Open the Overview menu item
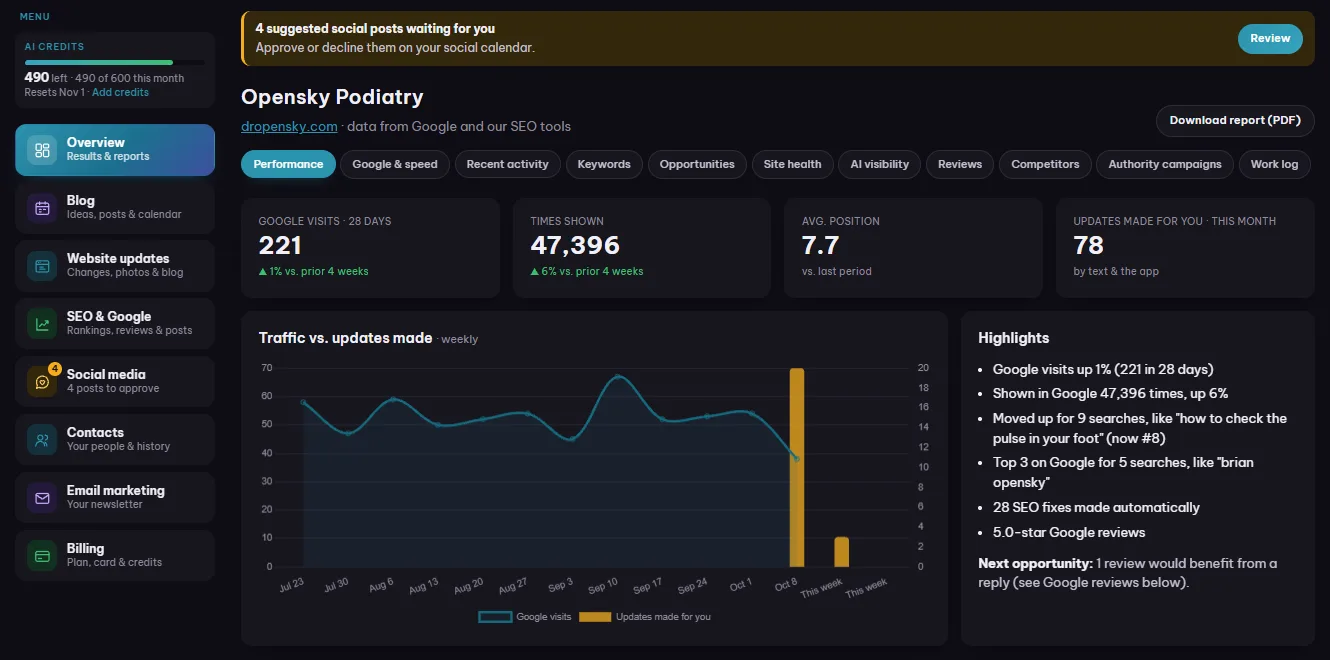The image size is (1330, 660). coord(115,150)
